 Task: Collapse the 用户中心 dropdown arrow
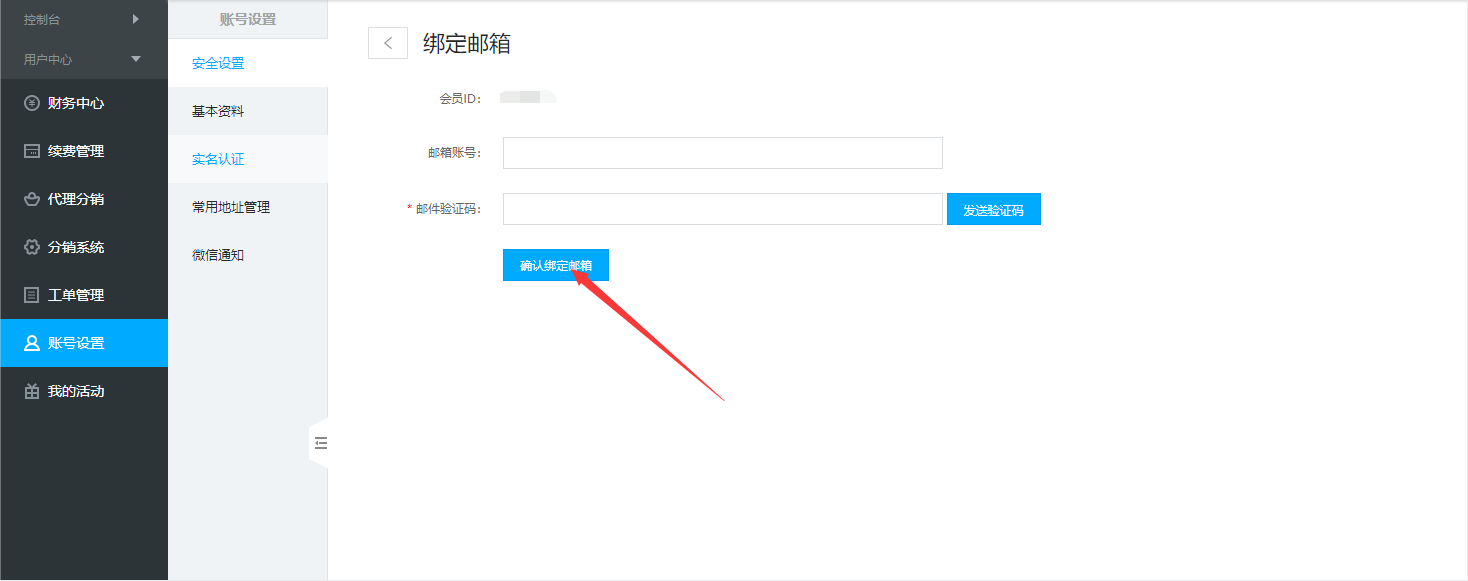[x=136, y=59]
